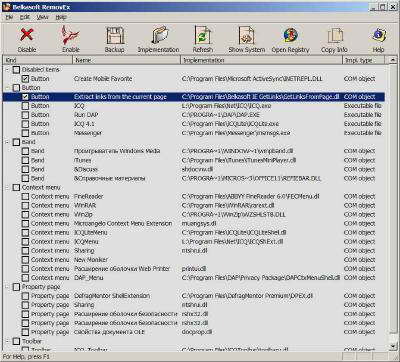Image resolution: width=400 pixels, height=362 pixels.
Task: Click the iTunesMiniPlayer.dll implementation path
Action: 239,160
